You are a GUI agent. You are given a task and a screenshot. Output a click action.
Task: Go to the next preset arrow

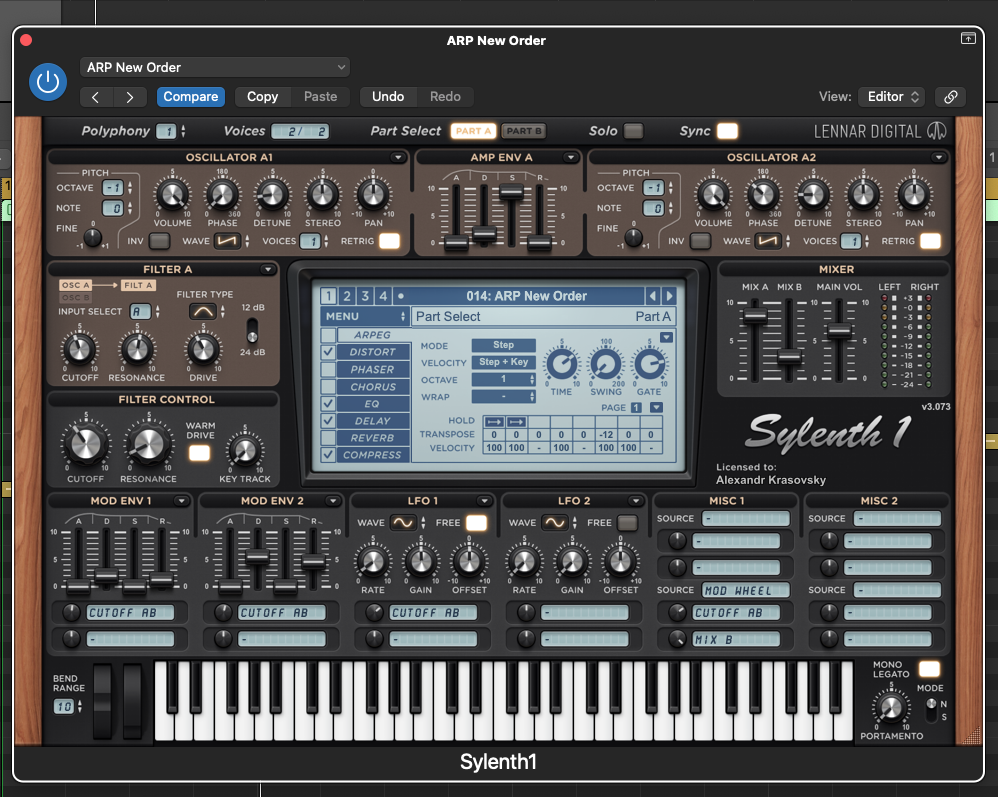point(130,97)
